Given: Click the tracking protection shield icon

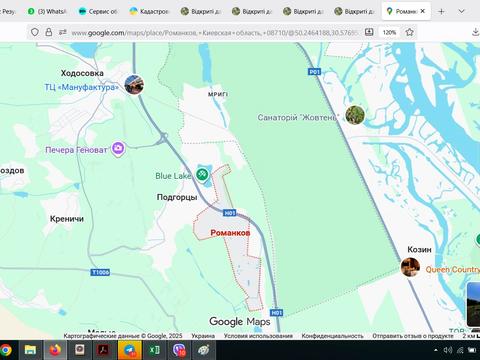Looking at the screenshot, I should [35, 32].
